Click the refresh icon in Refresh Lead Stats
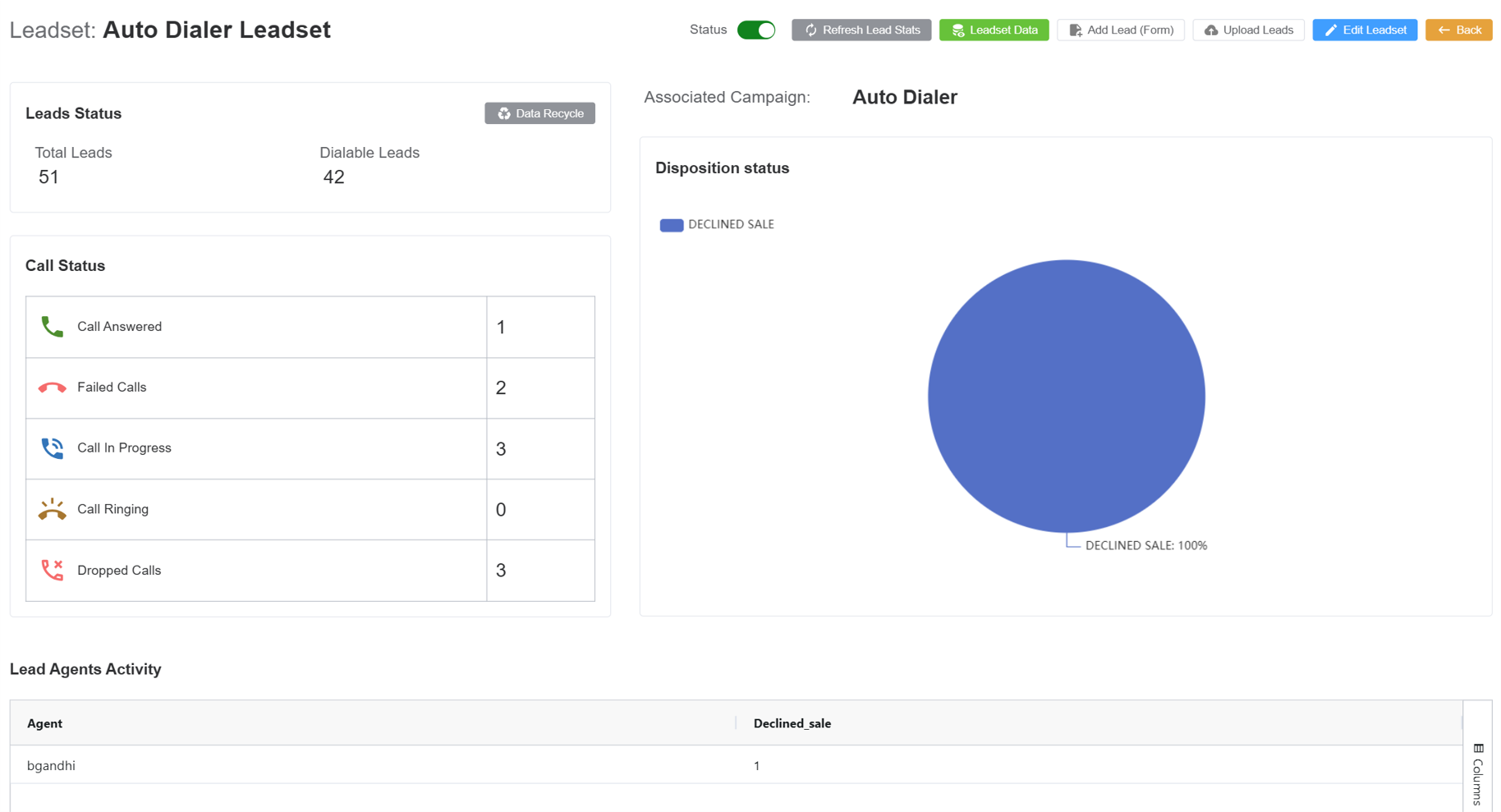Viewport: 1501px width, 812px height. click(810, 30)
